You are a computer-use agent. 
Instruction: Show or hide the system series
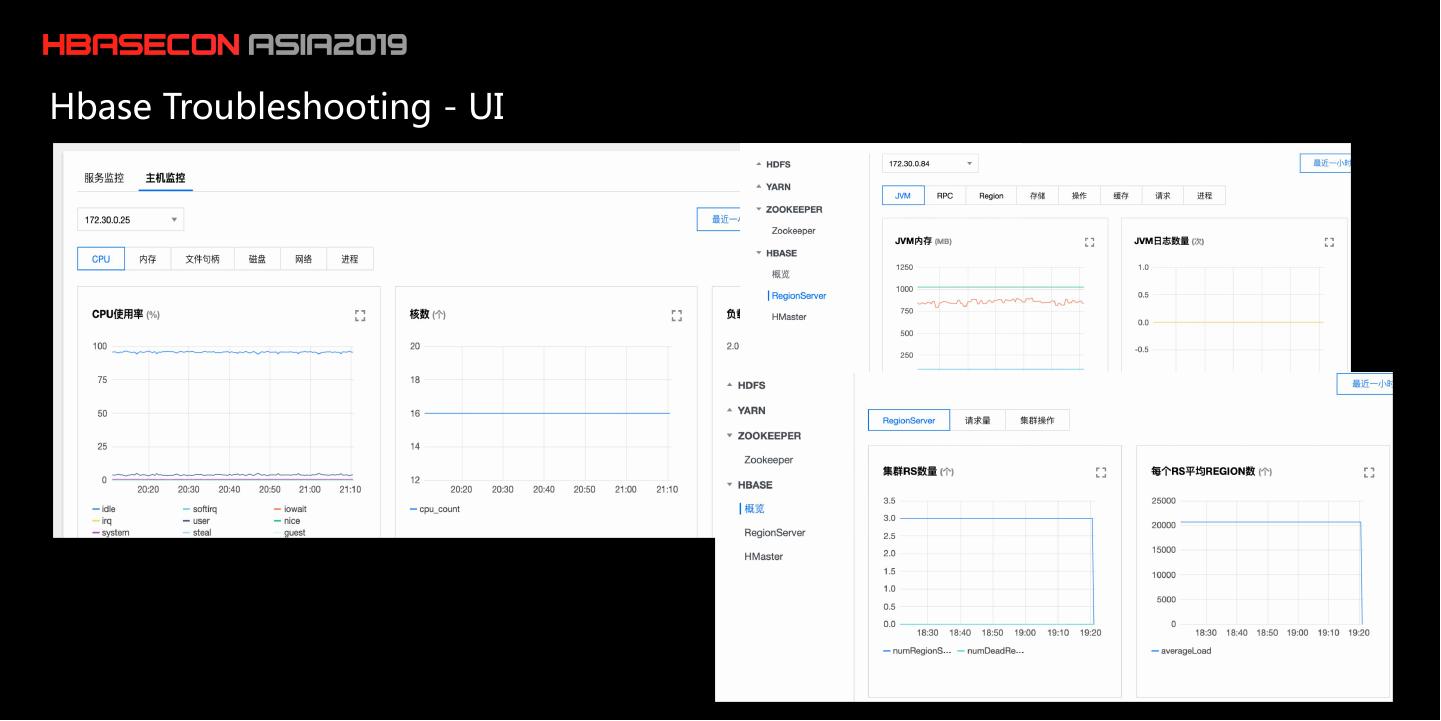111,533
